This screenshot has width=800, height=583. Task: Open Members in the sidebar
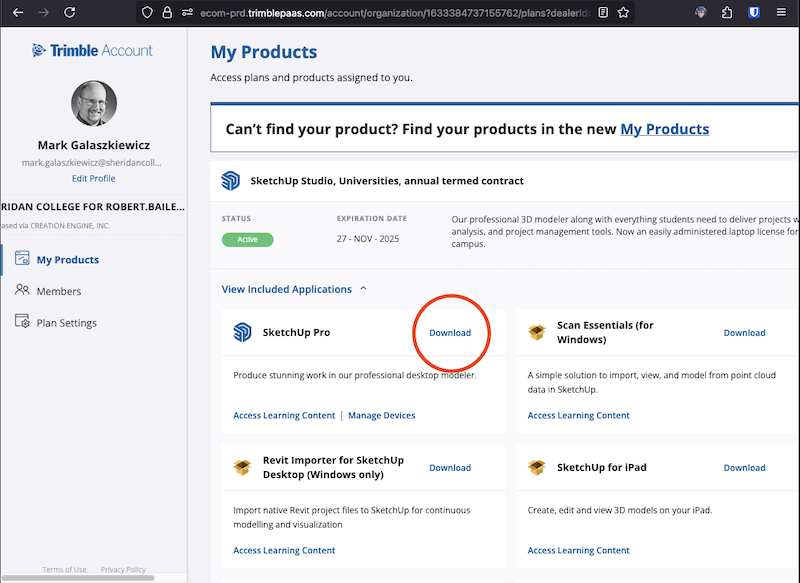[x=58, y=291]
